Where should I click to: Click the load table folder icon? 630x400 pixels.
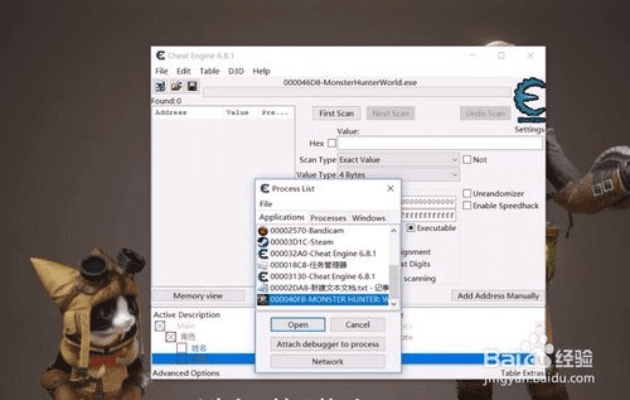coord(176,86)
